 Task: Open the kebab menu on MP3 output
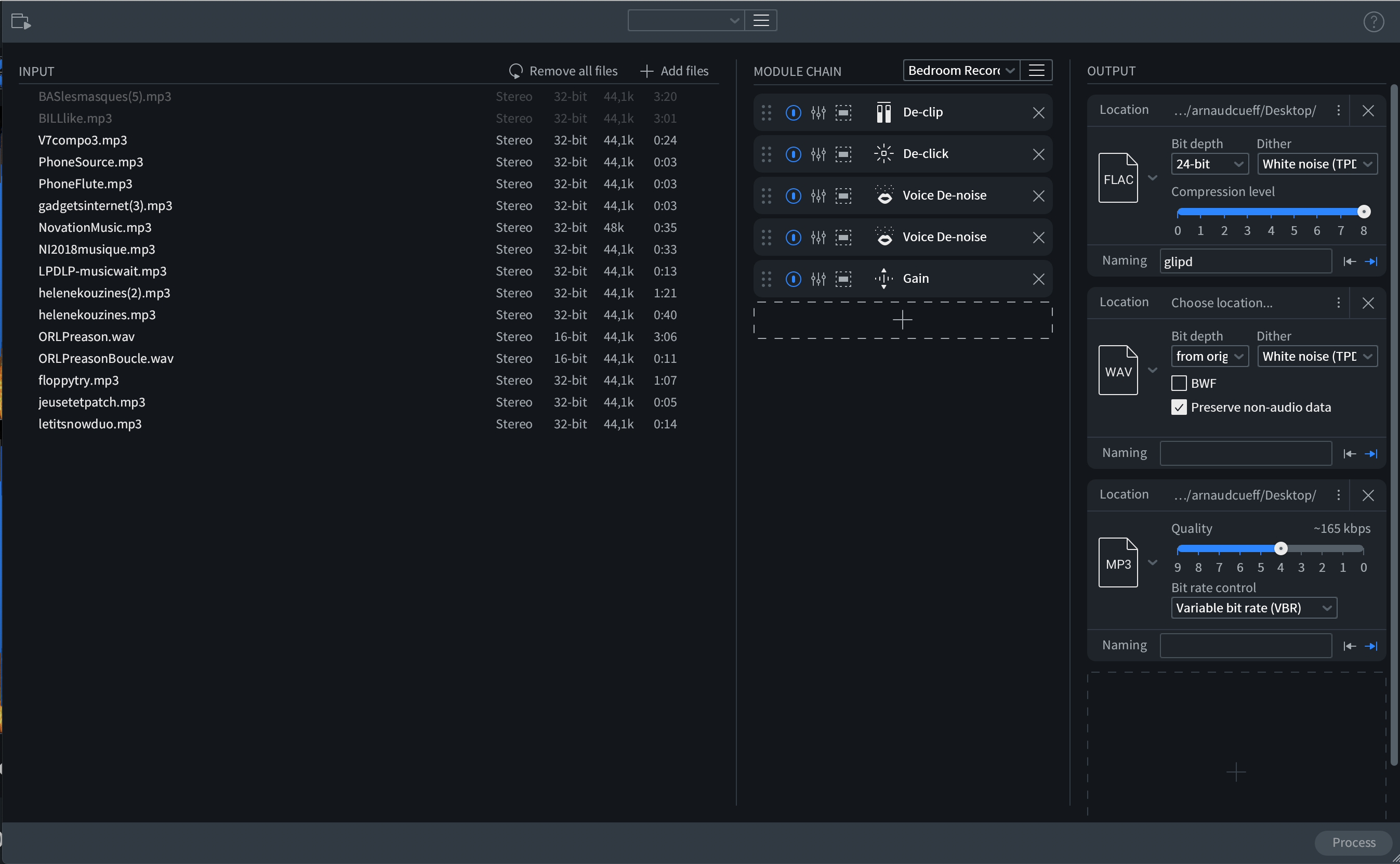tap(1339, 495)
